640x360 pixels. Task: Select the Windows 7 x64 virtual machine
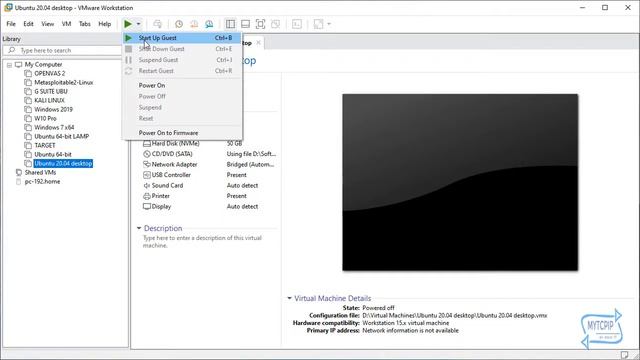point(54,127)
